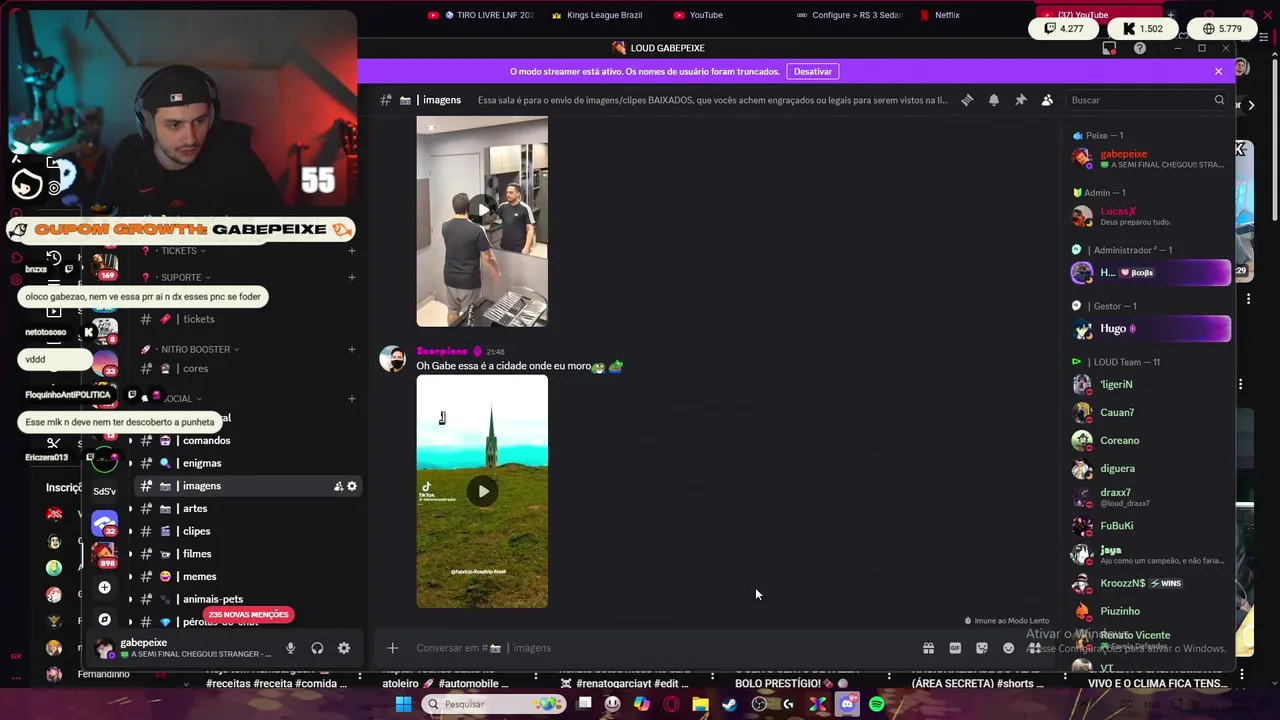Open the enigmas channel
Screen dimensions: 1280x720
click(x=201, y=464)
